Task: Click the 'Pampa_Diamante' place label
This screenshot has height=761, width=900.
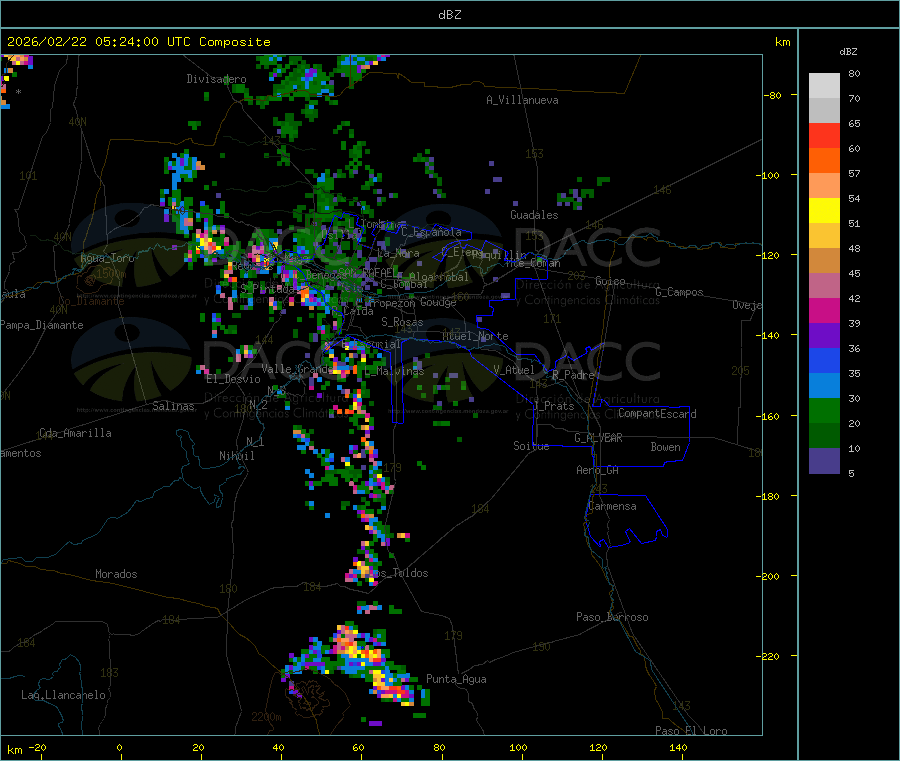Action: click(x=41, y=325)
